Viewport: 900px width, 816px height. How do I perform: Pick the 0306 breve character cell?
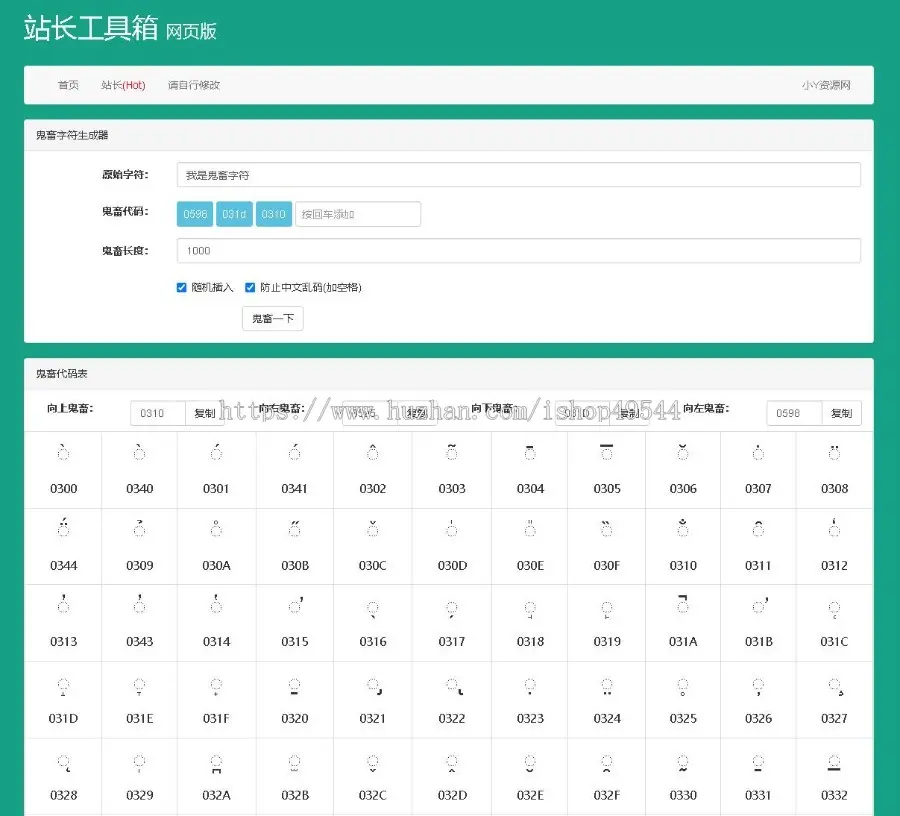pos(682,468)
